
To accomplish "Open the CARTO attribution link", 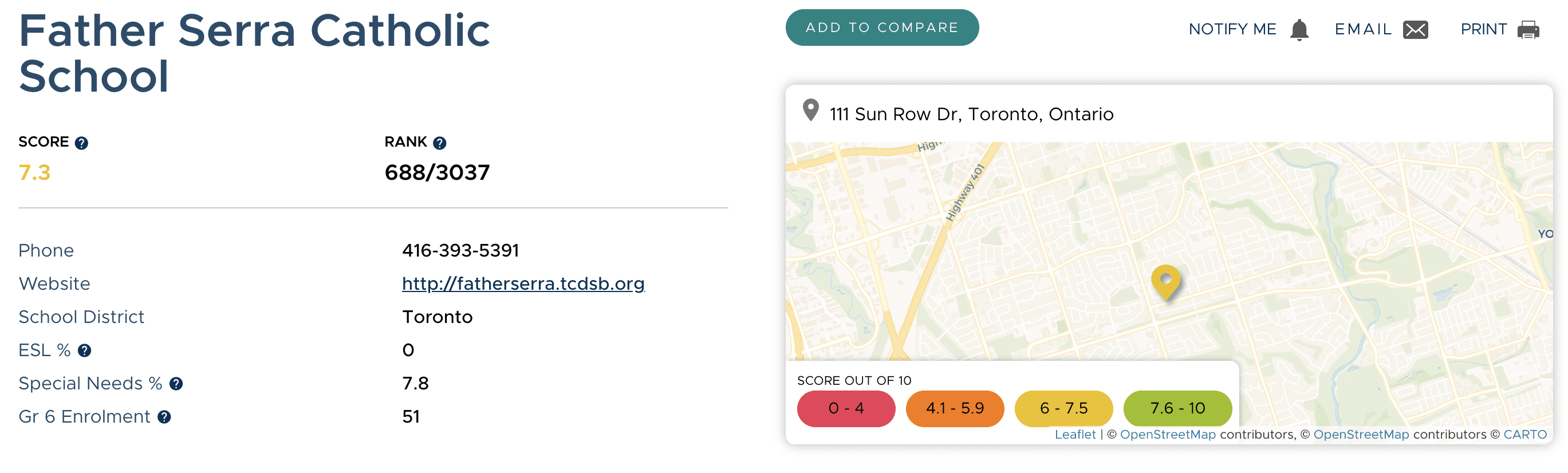I will (1524, 435).
